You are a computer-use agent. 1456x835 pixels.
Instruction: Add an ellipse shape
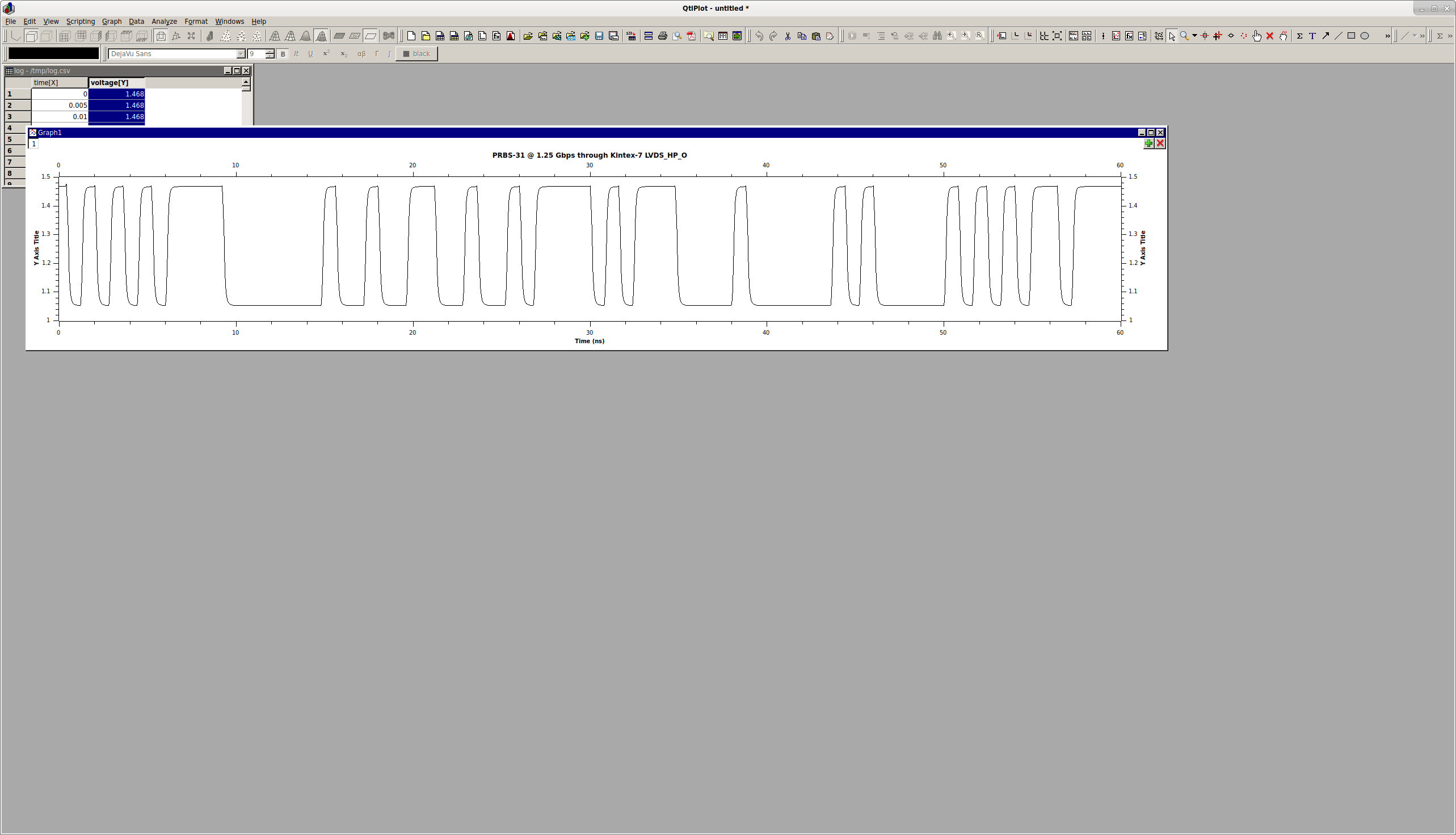pos(1365,36)
